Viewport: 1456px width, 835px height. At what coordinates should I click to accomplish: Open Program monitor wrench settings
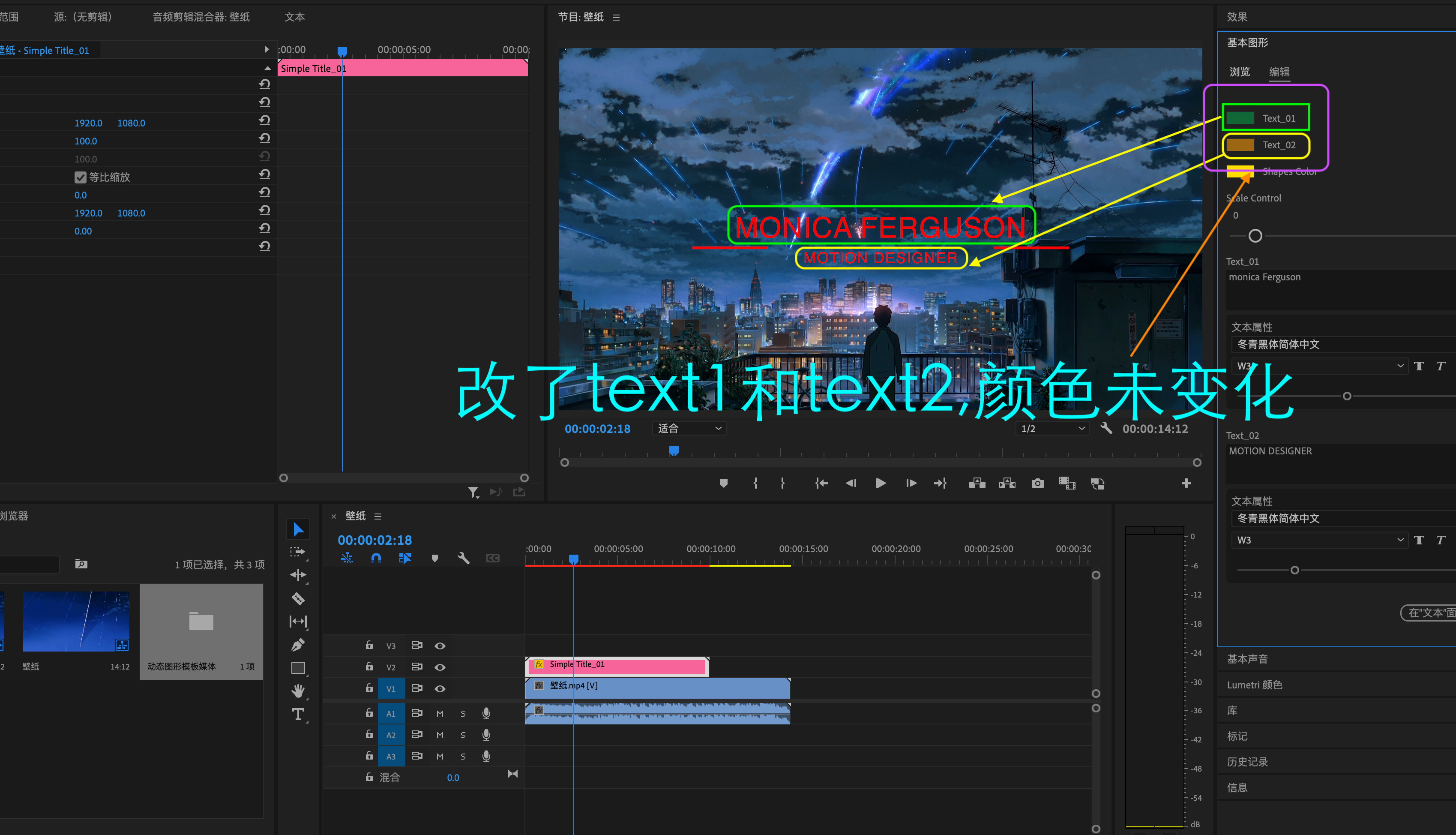[x=1106, y=428]
